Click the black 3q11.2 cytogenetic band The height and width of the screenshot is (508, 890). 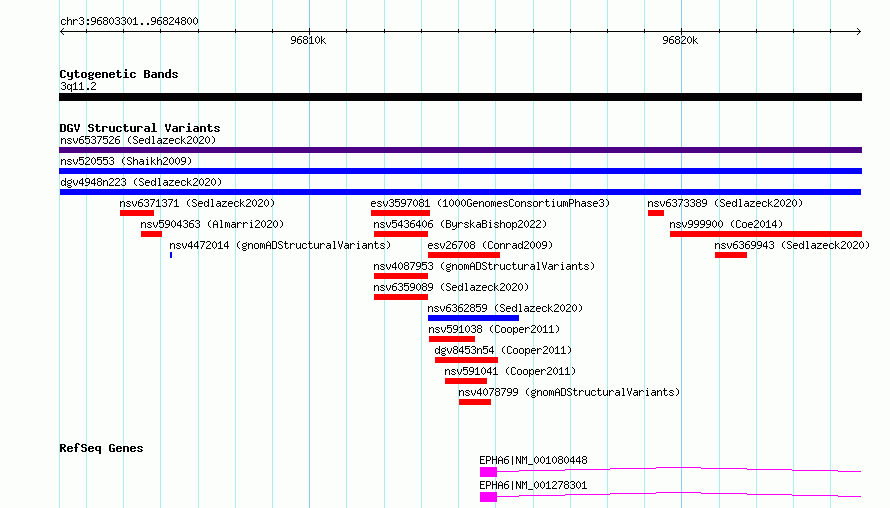(460, 97)
